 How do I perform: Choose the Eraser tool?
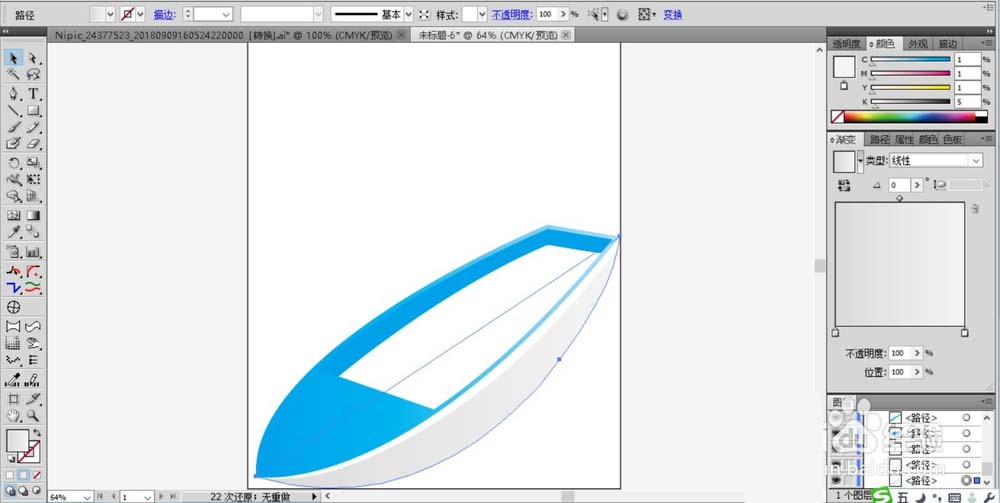[x=33, y=144]
